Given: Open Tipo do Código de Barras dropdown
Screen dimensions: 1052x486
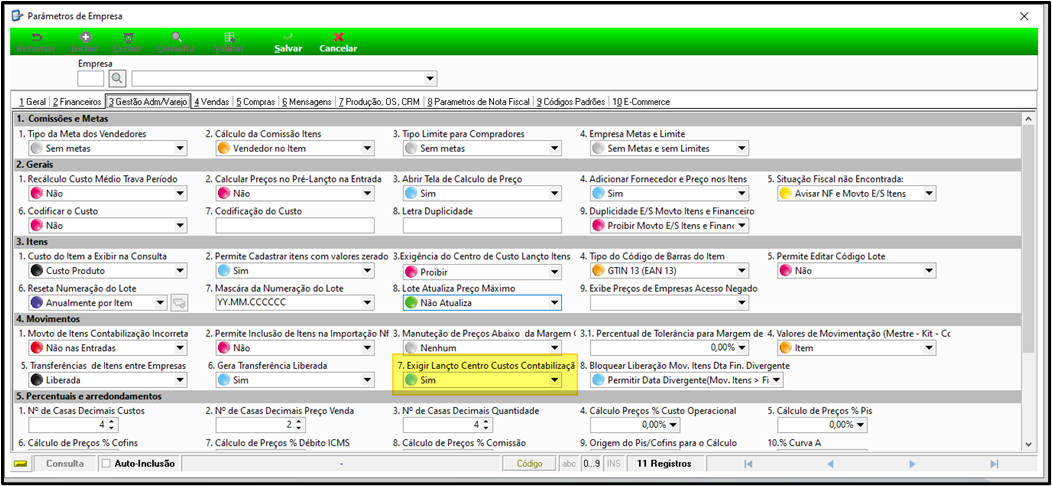Looking at the screenshot, I should (742, 271).
